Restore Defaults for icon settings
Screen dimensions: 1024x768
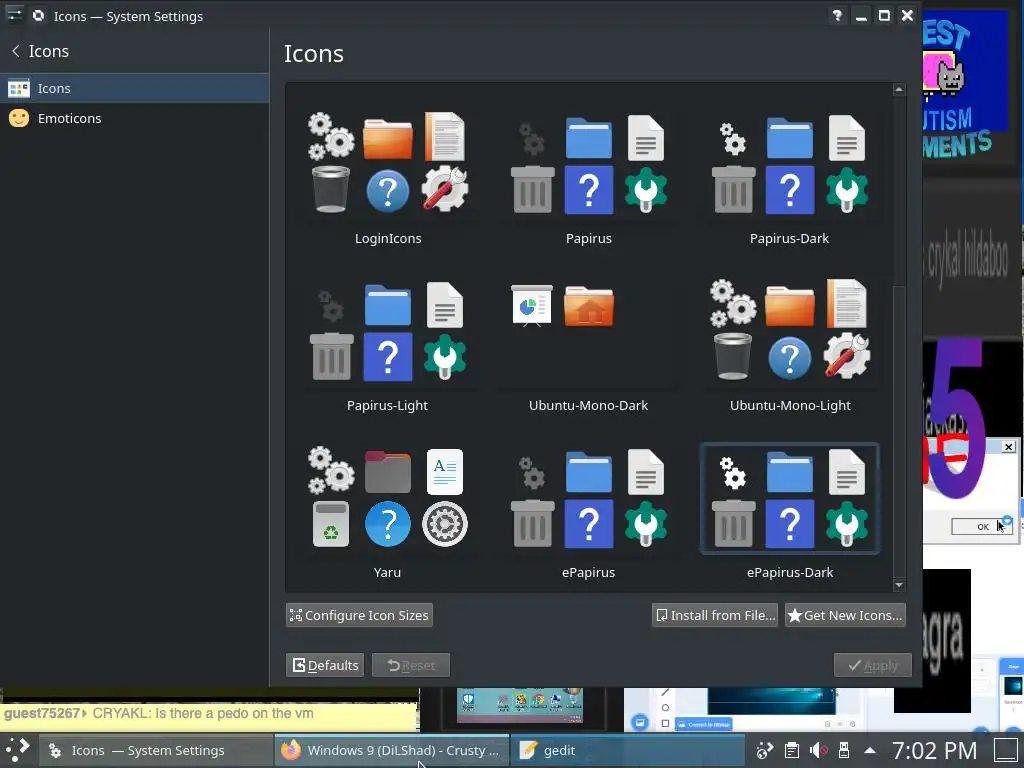[x=325, y=665]
